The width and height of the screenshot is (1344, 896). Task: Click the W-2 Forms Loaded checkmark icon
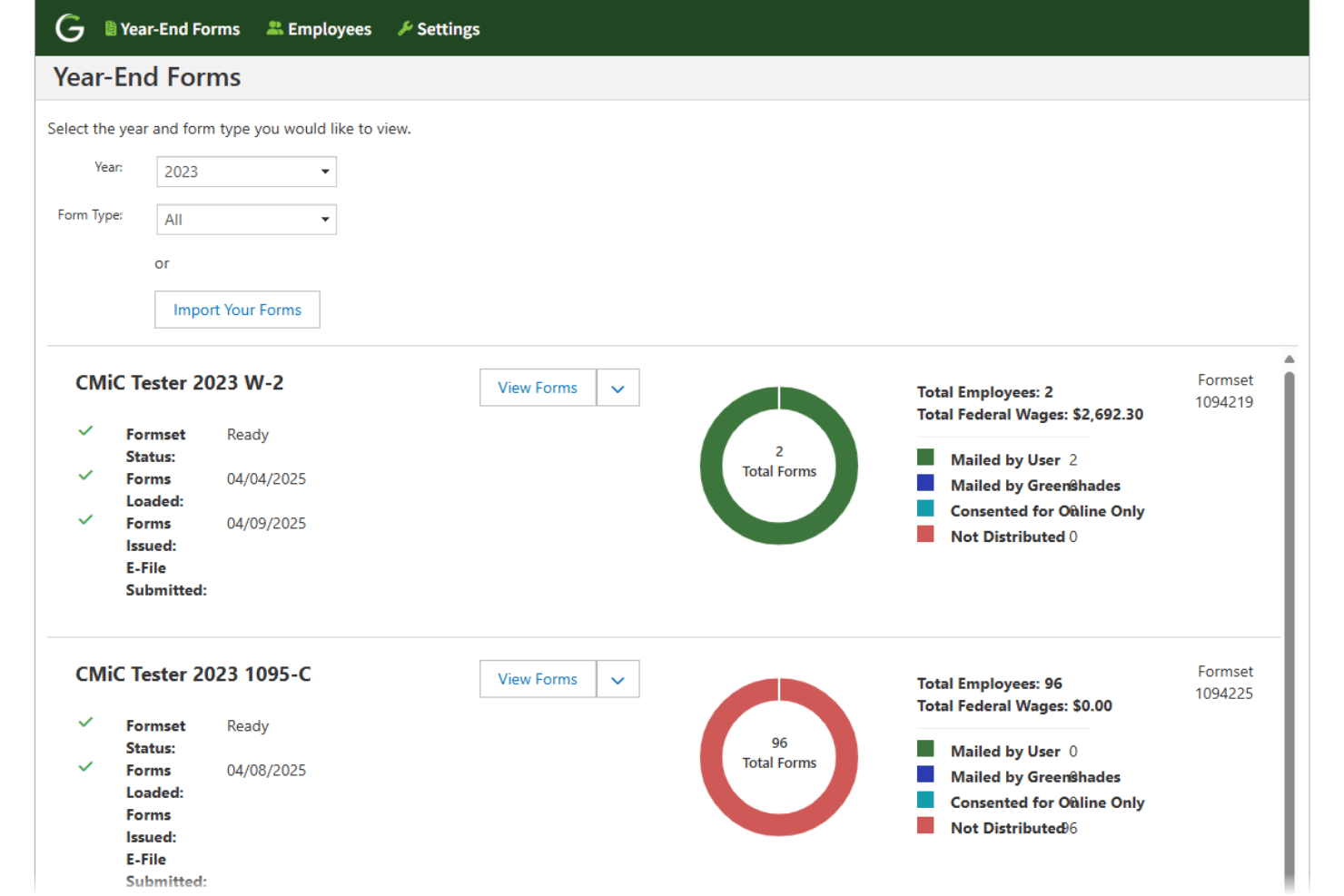pyautogui.click(x=85, y=475)
